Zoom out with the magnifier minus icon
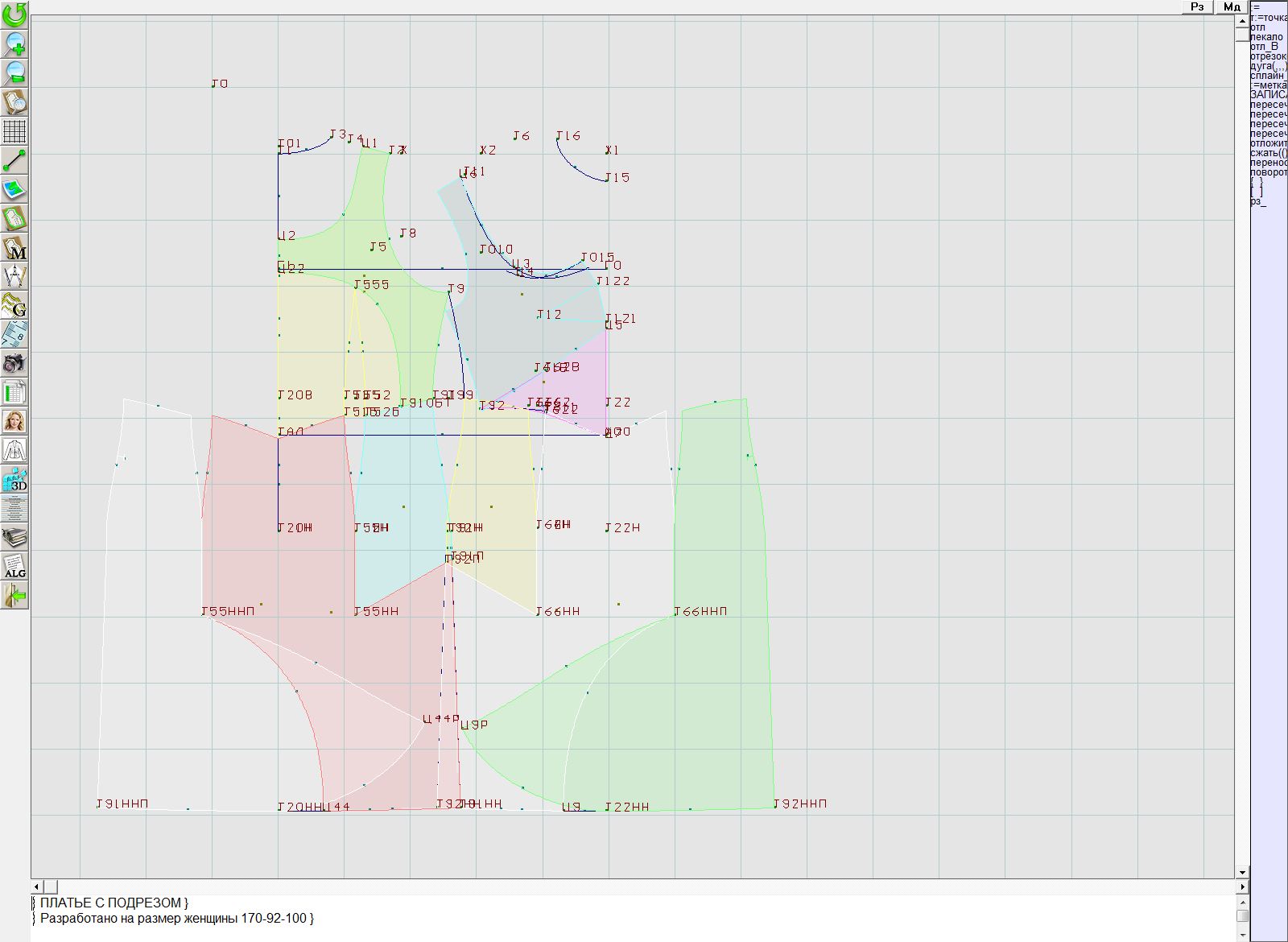This screenshot has width=1288, height=942. 14,72
